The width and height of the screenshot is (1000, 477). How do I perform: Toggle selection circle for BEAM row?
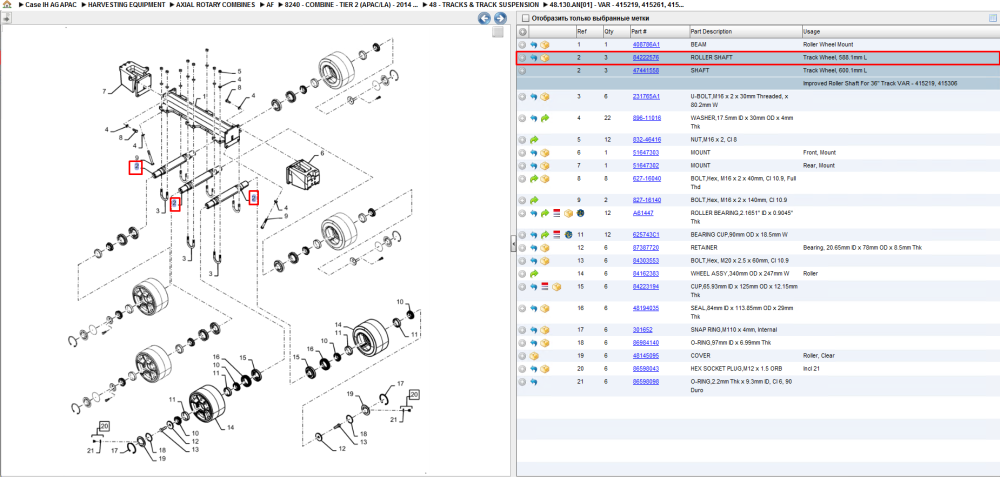(x=522, y=45)
